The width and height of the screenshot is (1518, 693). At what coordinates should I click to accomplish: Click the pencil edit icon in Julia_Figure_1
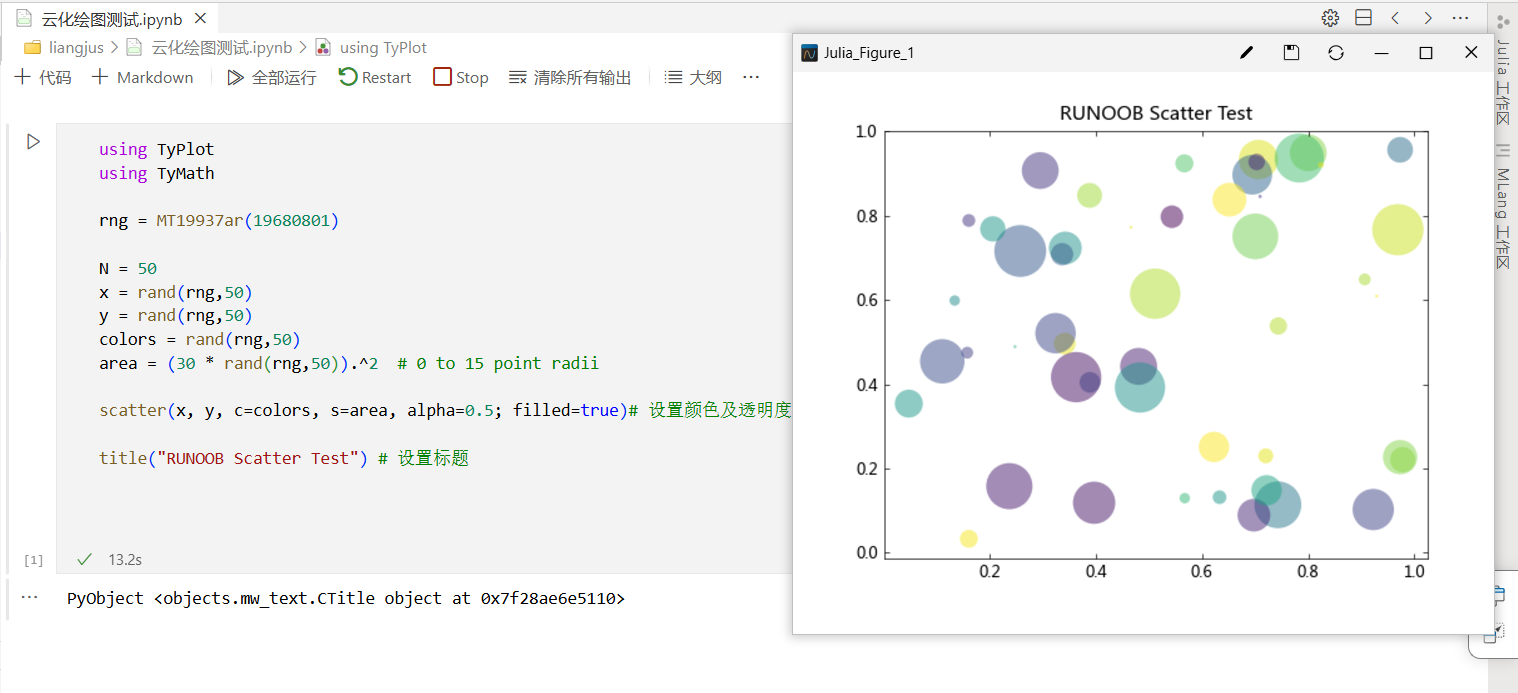pyautogui.click(x=1246, y=53)
